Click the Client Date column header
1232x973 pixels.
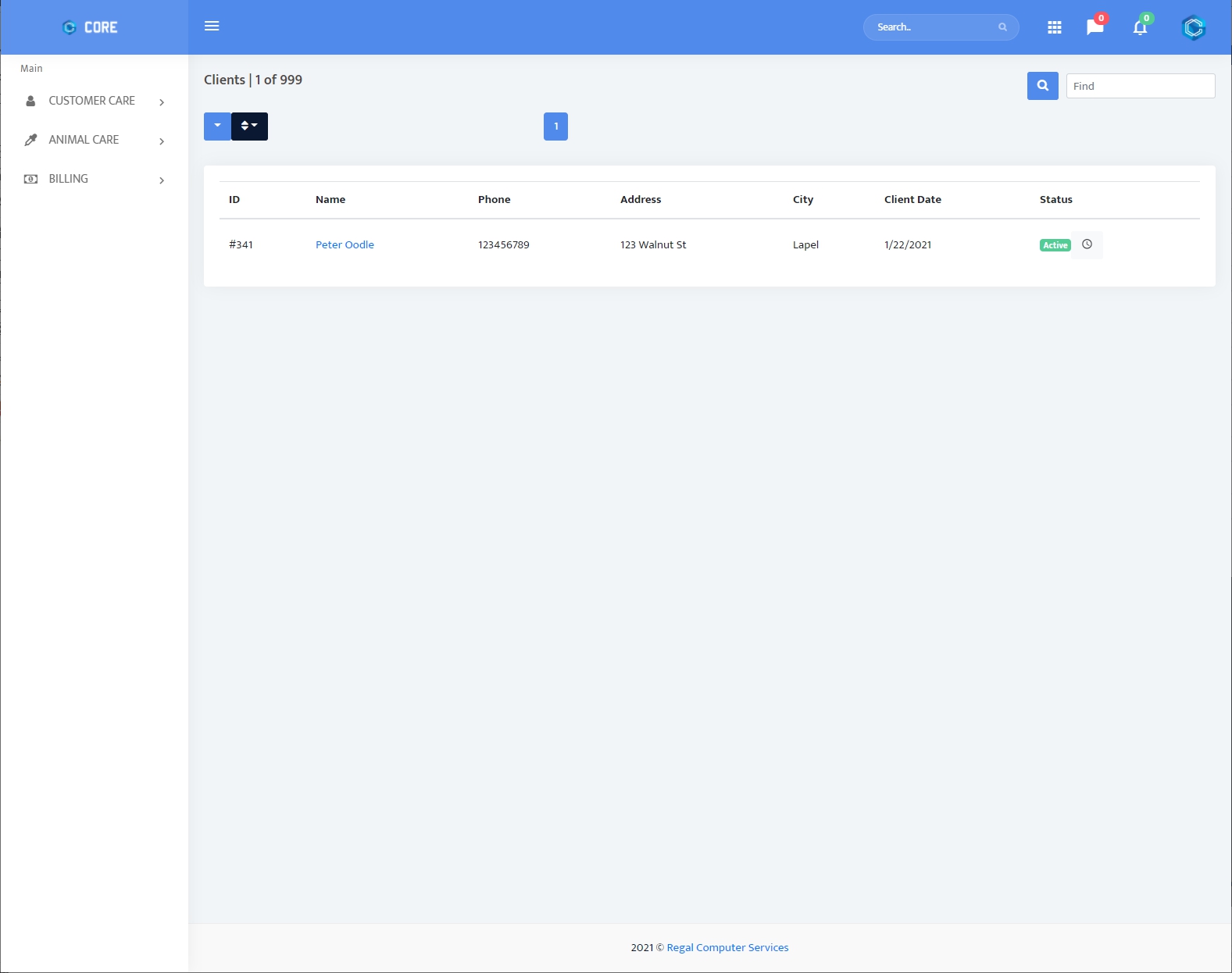[x=912, y=199]
